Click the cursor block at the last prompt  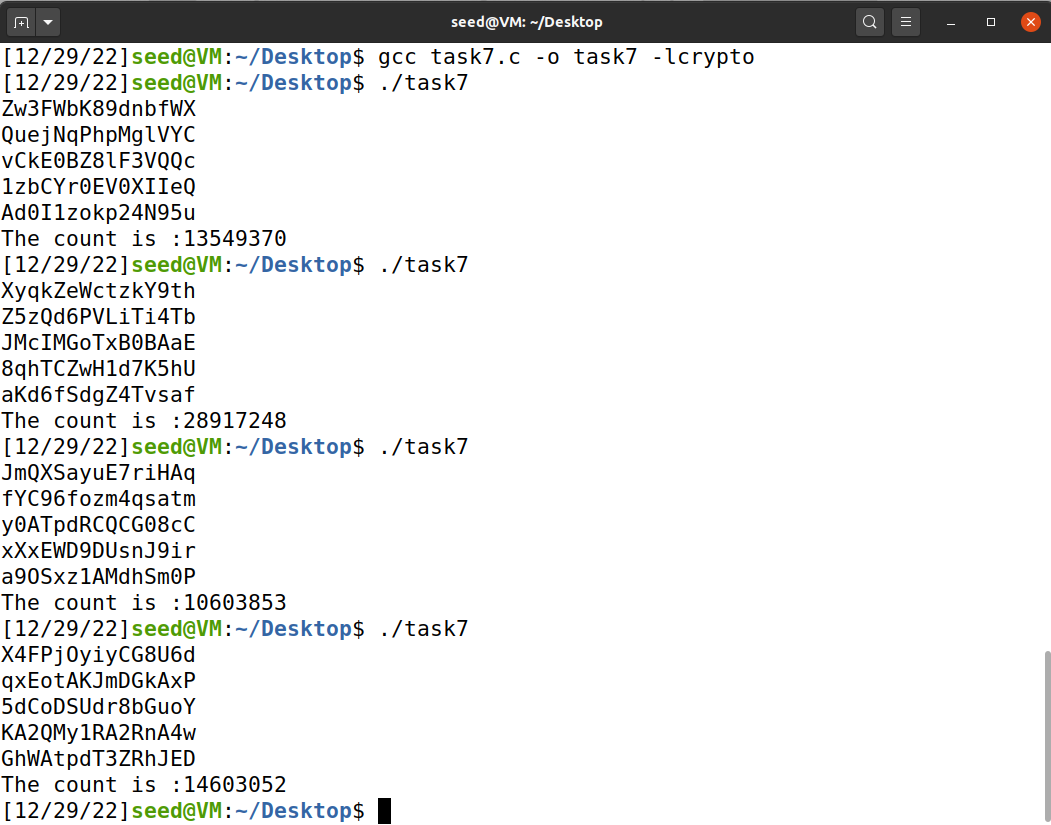(x=385, y=811)
